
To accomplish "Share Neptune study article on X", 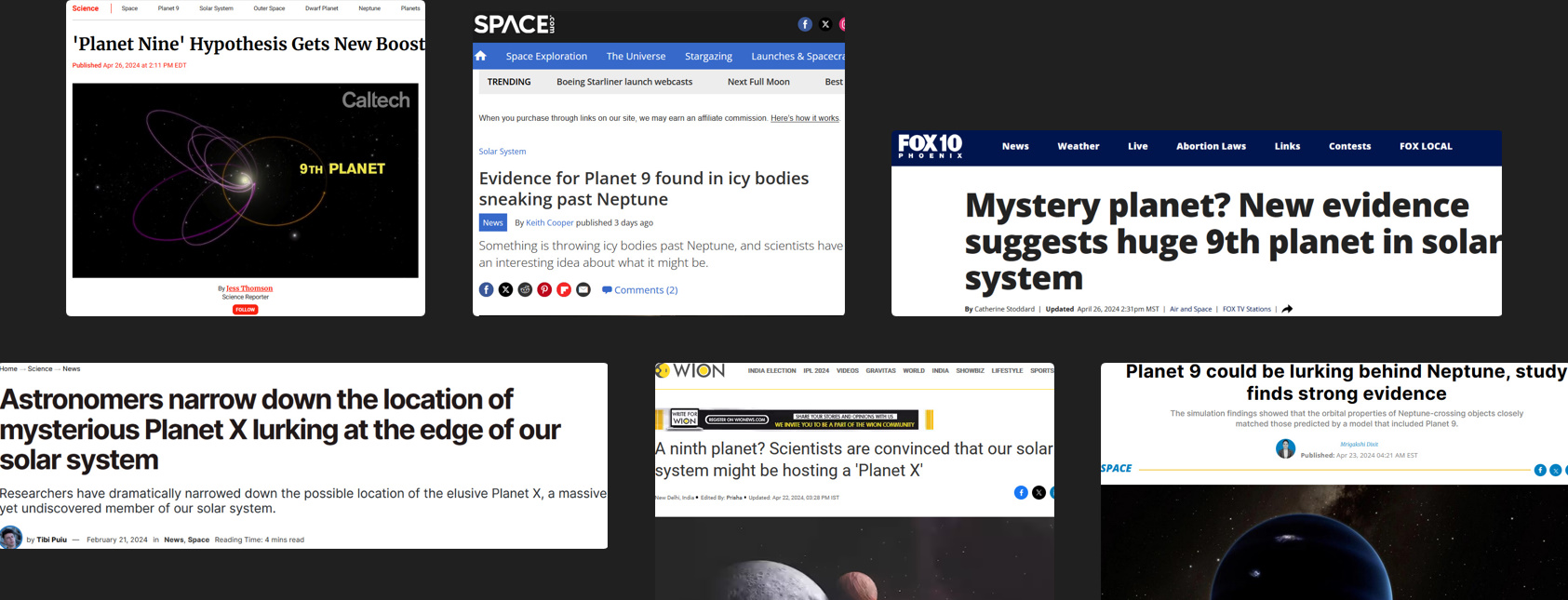I will (1555, 471).
